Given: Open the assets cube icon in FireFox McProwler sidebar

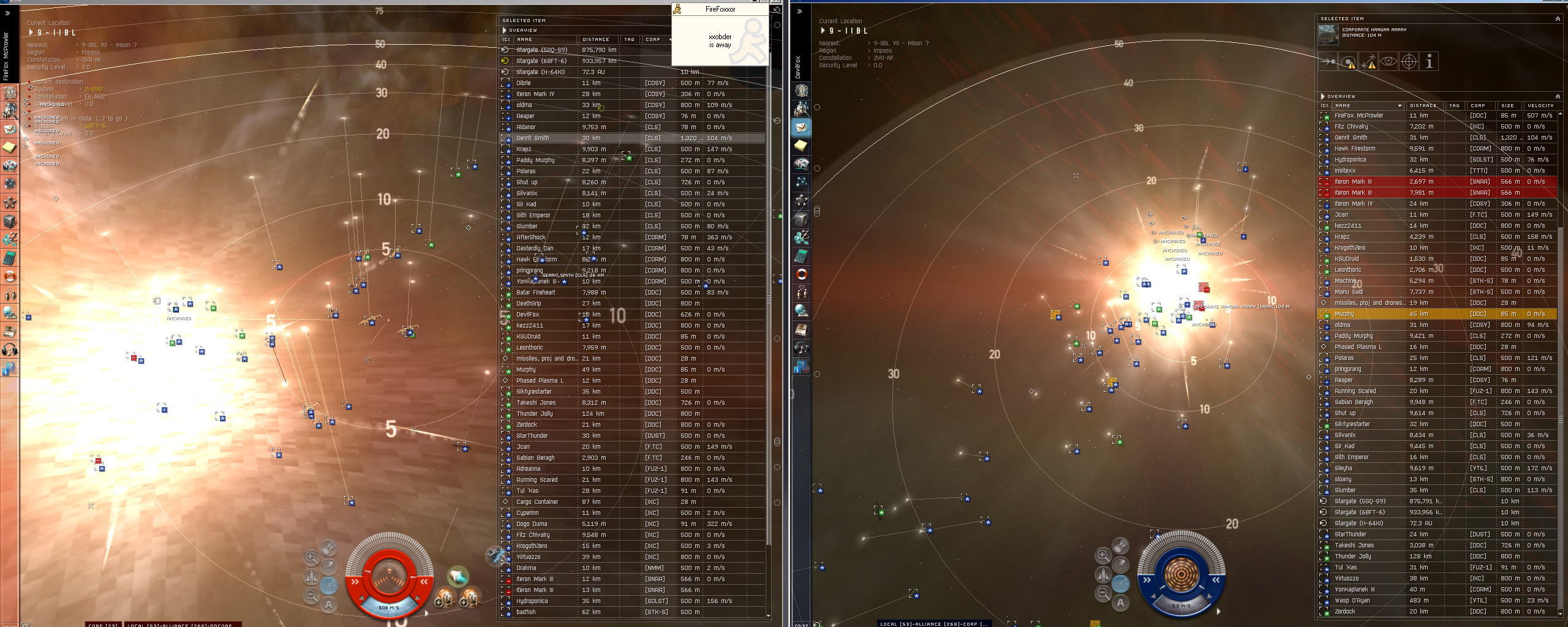Looking at the screenshot, I should [10, 221].
